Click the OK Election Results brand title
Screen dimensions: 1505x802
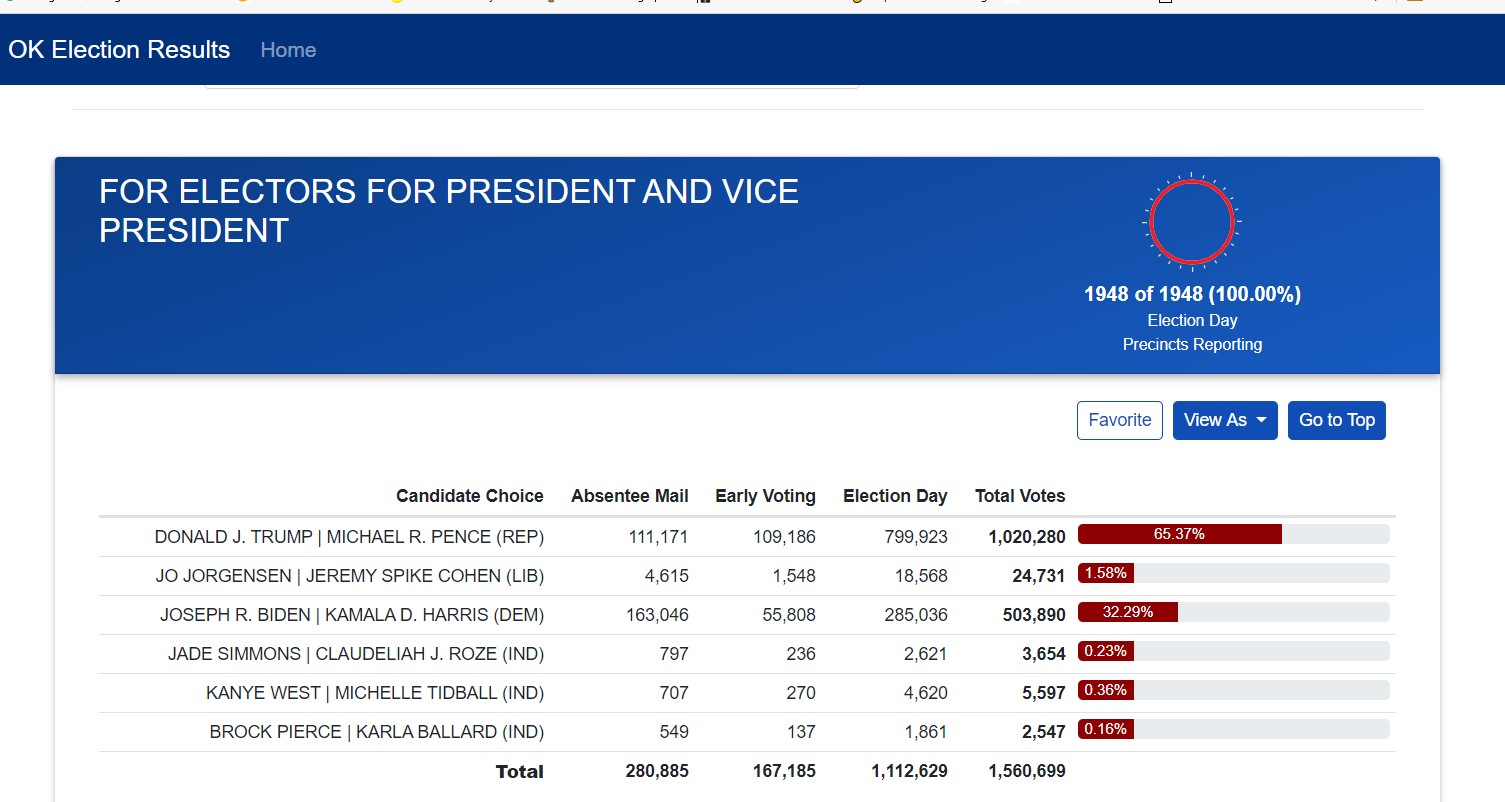(119, 50)
